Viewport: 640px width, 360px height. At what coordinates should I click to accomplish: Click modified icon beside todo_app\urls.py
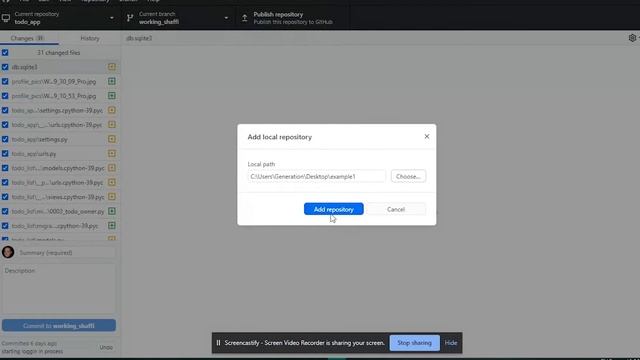point(111,153)
